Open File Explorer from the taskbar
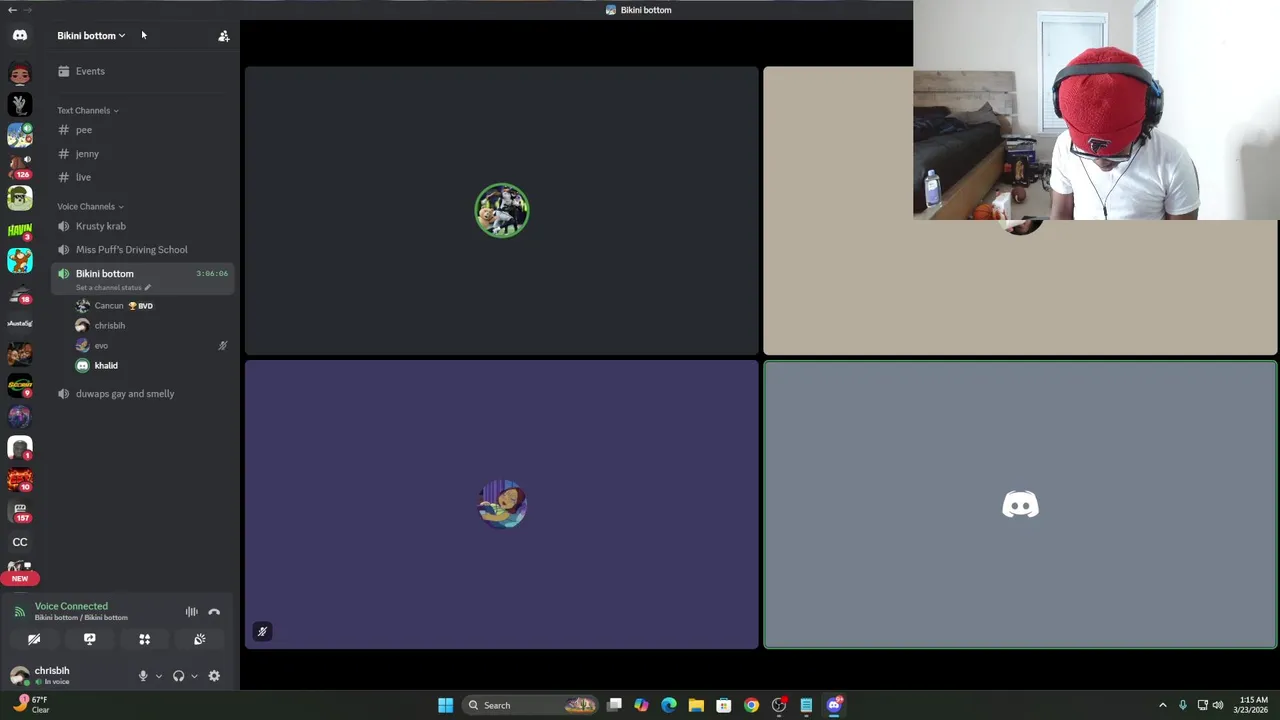The width and height of the screenshot is (1280, 720). (x=696, y=706)
